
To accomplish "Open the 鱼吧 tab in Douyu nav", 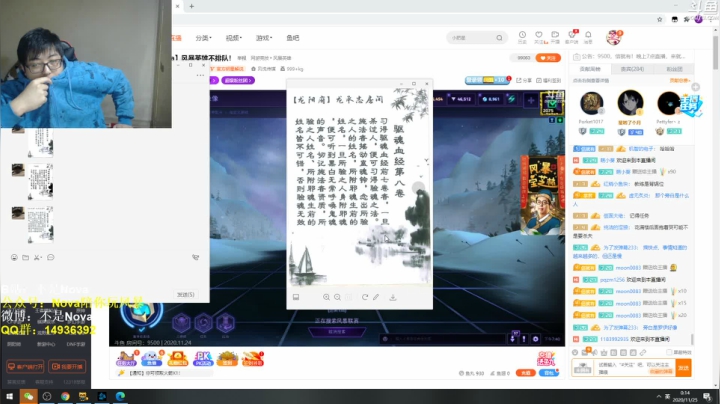I will (x=292, y=38).
